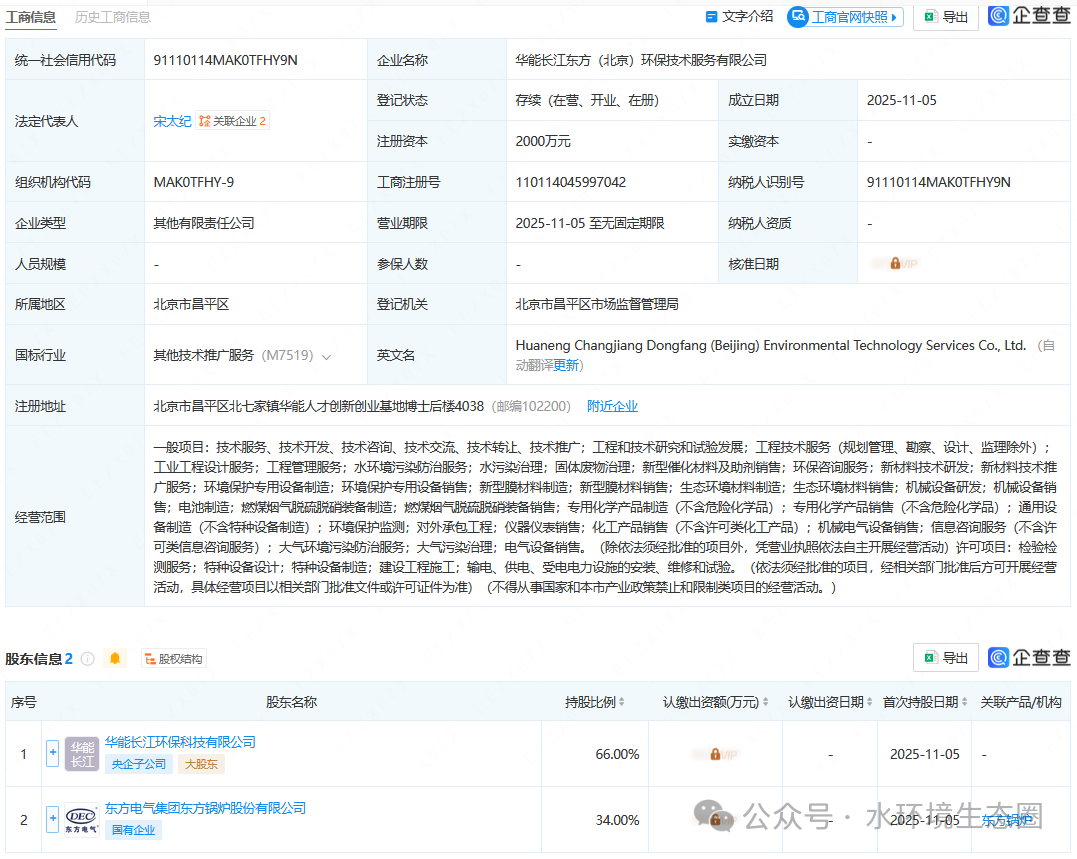Expand the 国标行业 M7519 dropdown chevron
Viewport: 1077px width, 859px height.
[x=327, y=356]
